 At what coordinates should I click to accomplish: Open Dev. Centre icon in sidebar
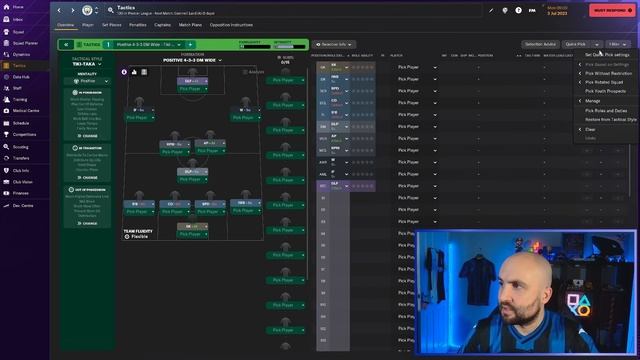pyautogui.click(x=7, y=206)
